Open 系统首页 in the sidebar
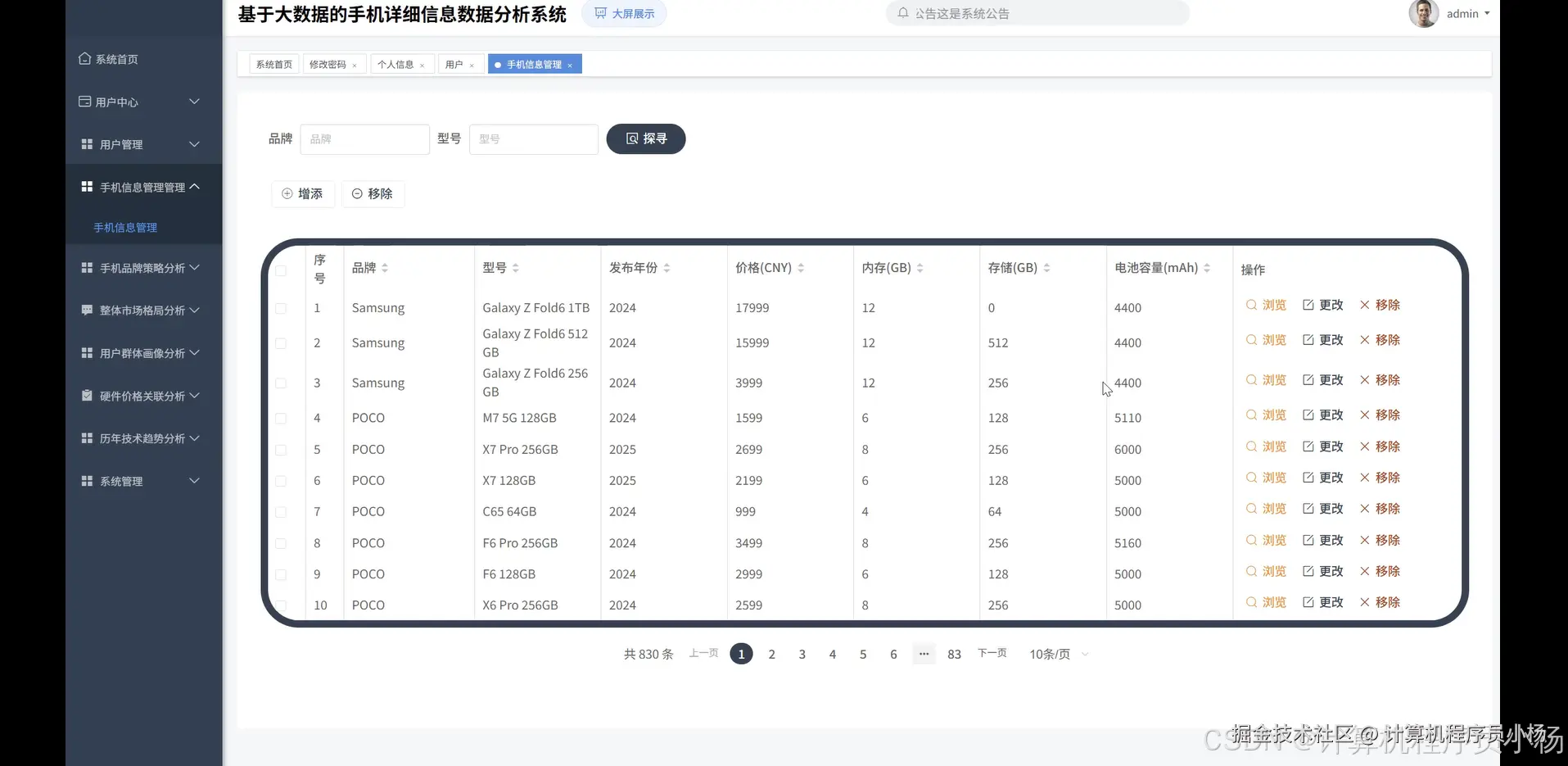1568x766 pixels. pos(108,59)
